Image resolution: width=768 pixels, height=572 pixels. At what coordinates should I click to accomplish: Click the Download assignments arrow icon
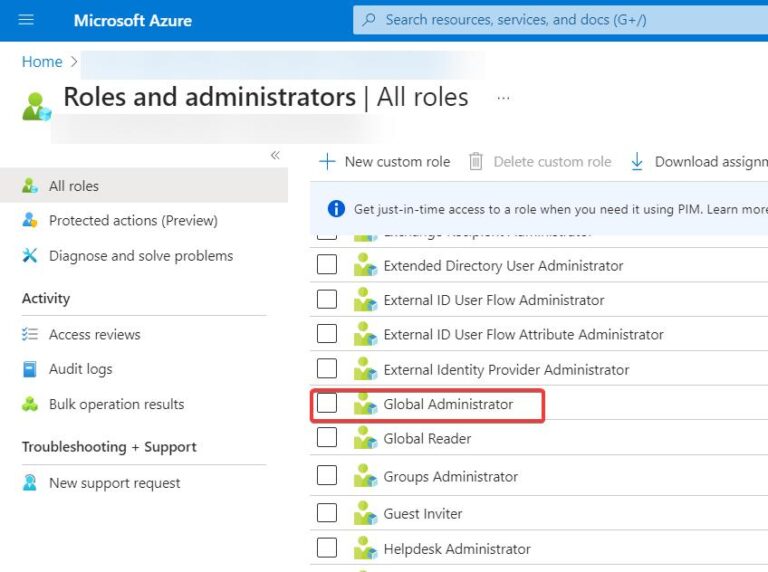point(637,161)
